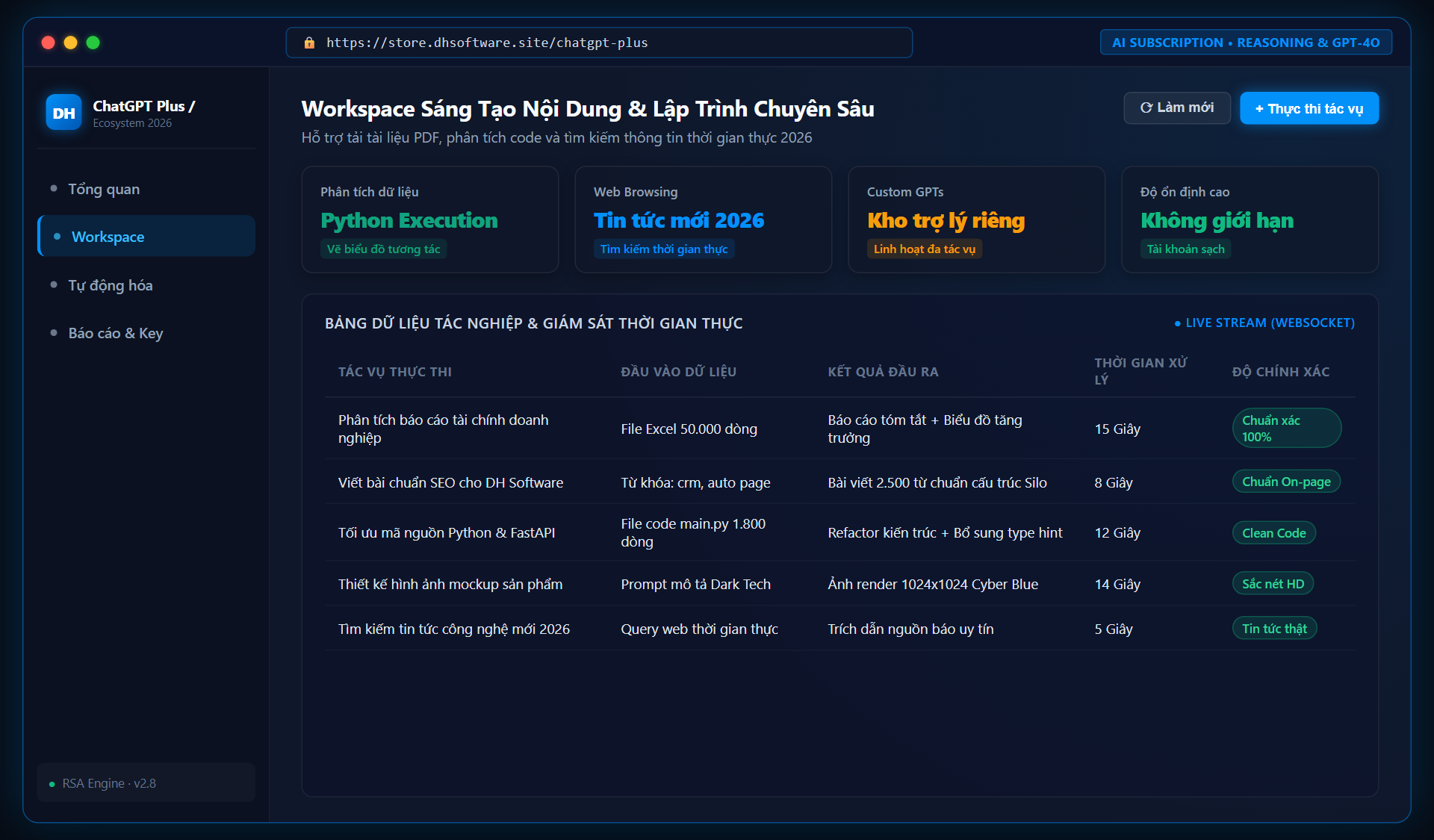Open the Python Execution card
Screen dimensions: 1434x840
point(430,220)
